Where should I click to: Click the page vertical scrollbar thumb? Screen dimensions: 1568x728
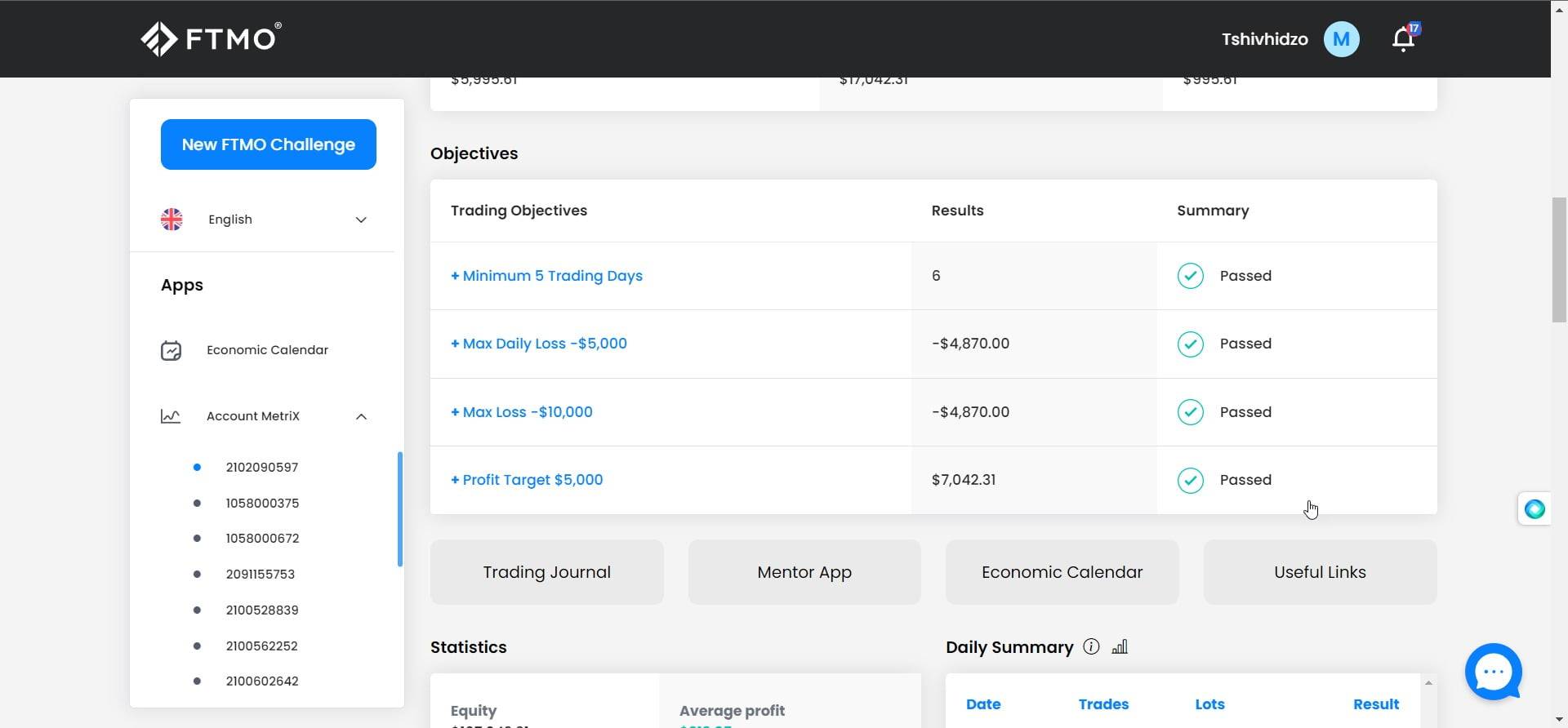[1559, 260]
